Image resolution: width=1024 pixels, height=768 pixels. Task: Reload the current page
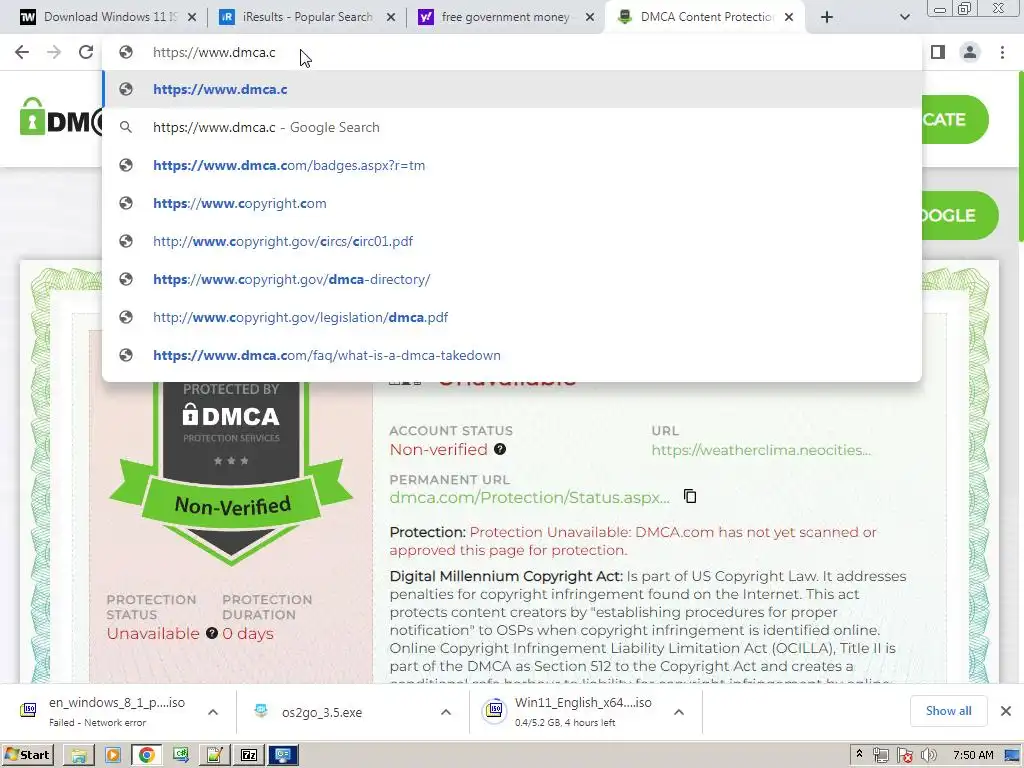86,52
